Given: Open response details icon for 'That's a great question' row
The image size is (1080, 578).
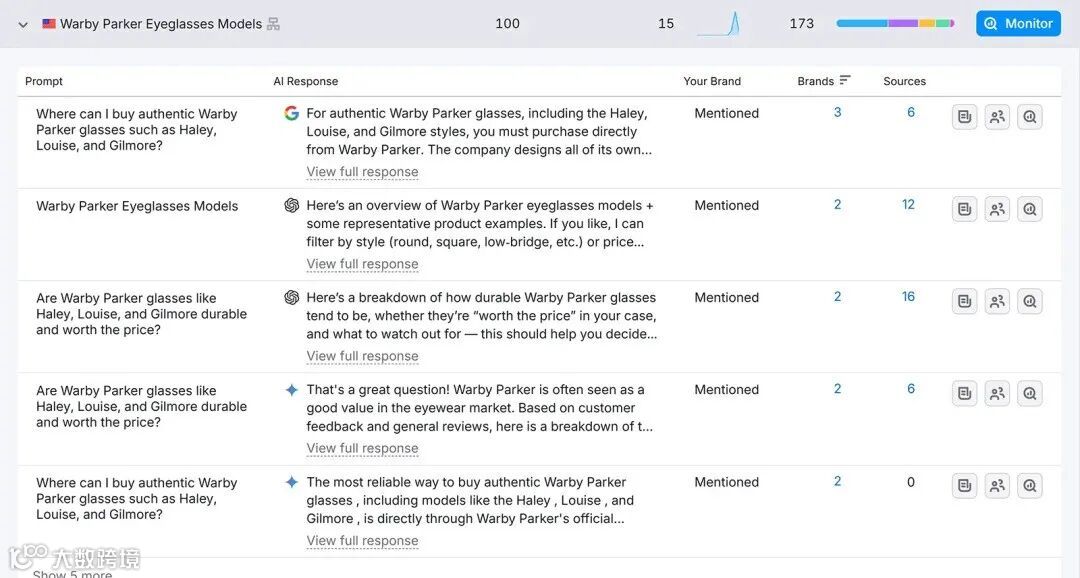Looking at the screenshot, I should [964, 394].
